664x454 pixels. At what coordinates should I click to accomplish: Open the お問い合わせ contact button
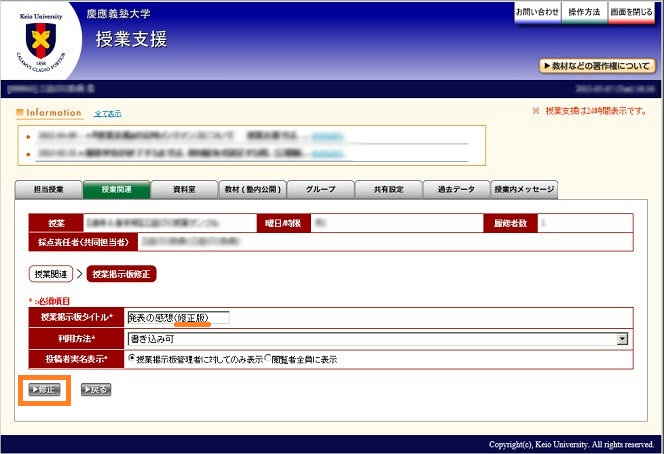tap(537, 12)
